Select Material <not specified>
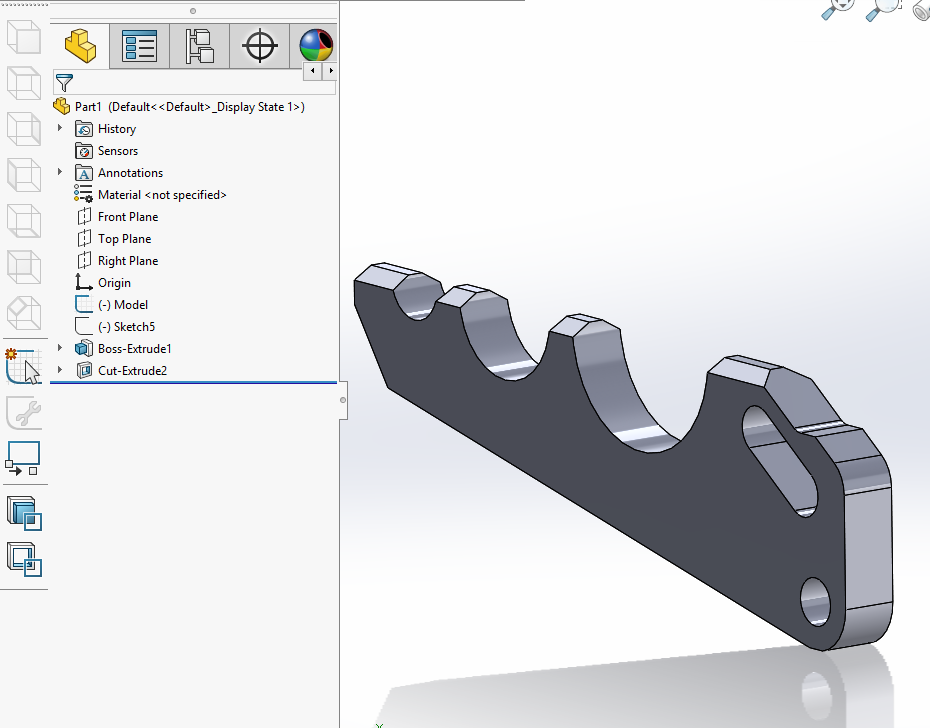 [162, 195]
